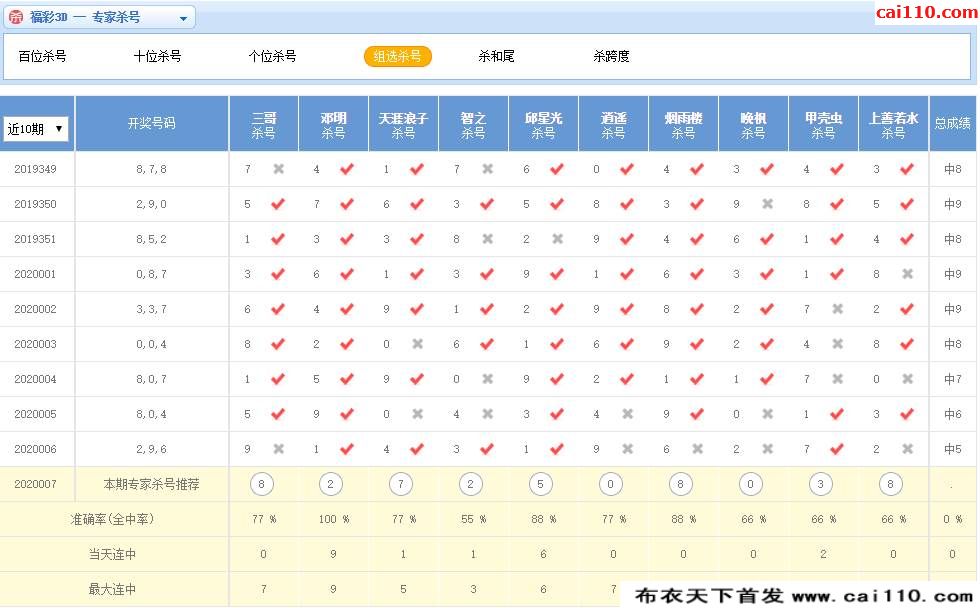Click 逍遥's red check in row 2019349
This screenshot has width=980, height=608.
coord(627,169)
